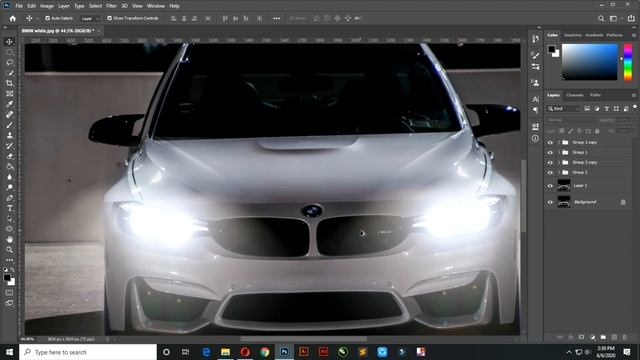Open the layer filter Kind dropdown

click(564, 109)
